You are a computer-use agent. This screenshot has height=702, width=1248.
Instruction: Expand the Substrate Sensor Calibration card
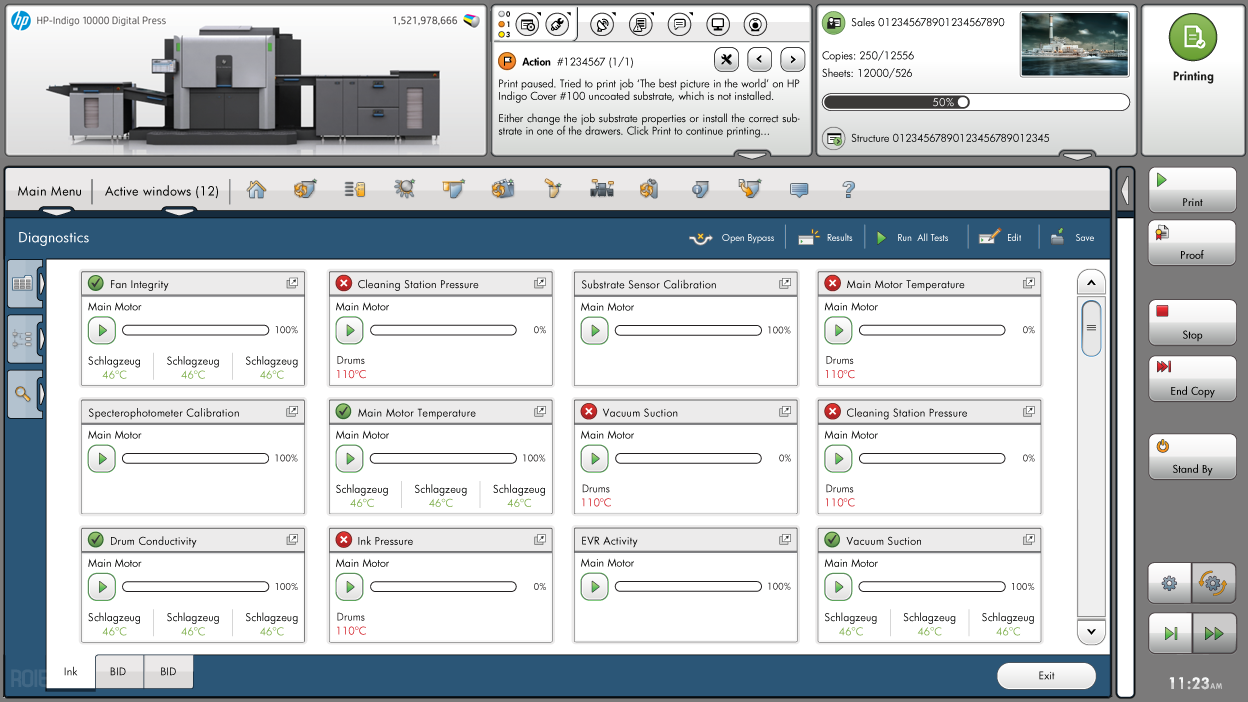point(785,284)
